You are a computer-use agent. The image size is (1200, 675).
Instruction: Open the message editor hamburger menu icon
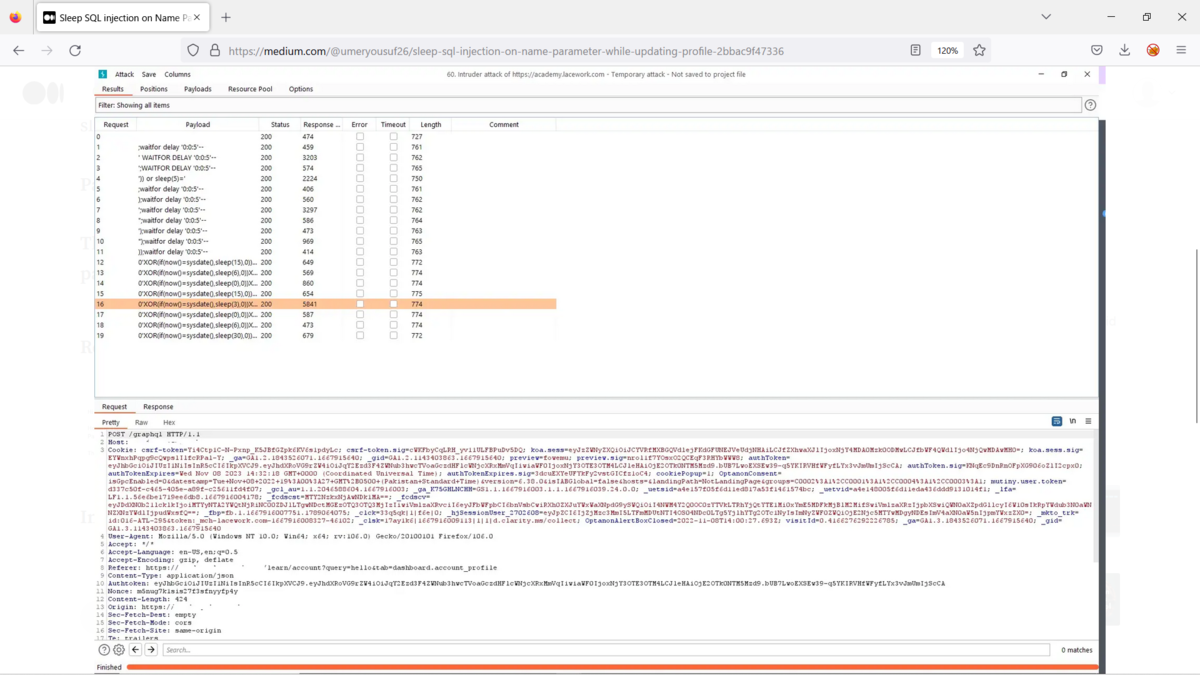(x=1088, y=422)
